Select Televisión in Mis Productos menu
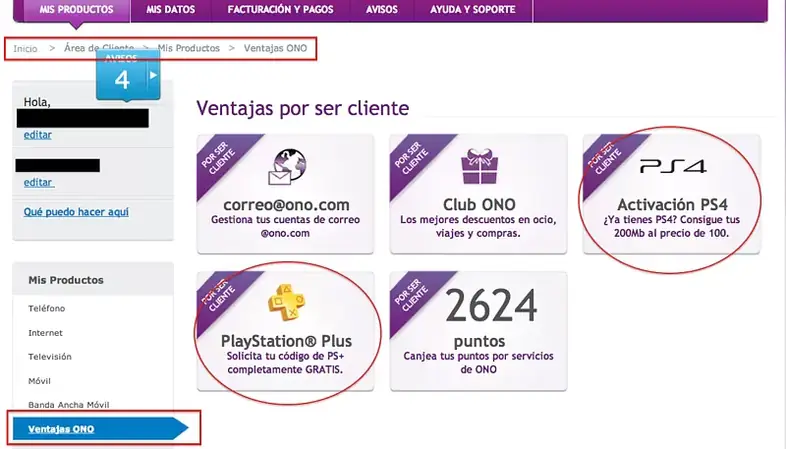Image resolution: width=786 pixels, height=449 pixels. [x=50, y=357]
